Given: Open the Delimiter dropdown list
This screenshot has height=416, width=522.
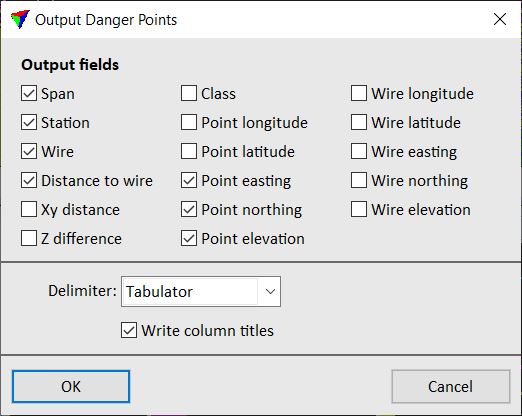Looking at the screenshot, I should point(201,292).
